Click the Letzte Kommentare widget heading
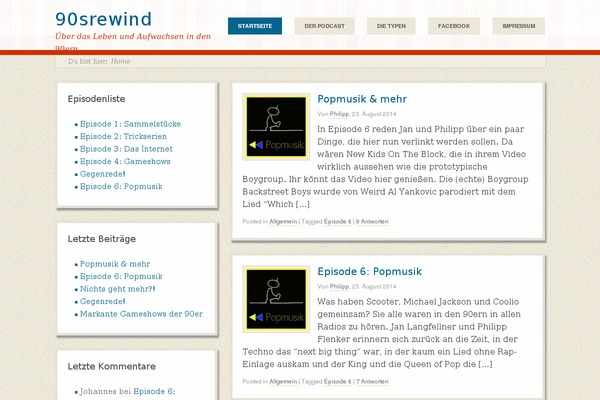Viewport: 600px width, 400px height. [112, 367]
